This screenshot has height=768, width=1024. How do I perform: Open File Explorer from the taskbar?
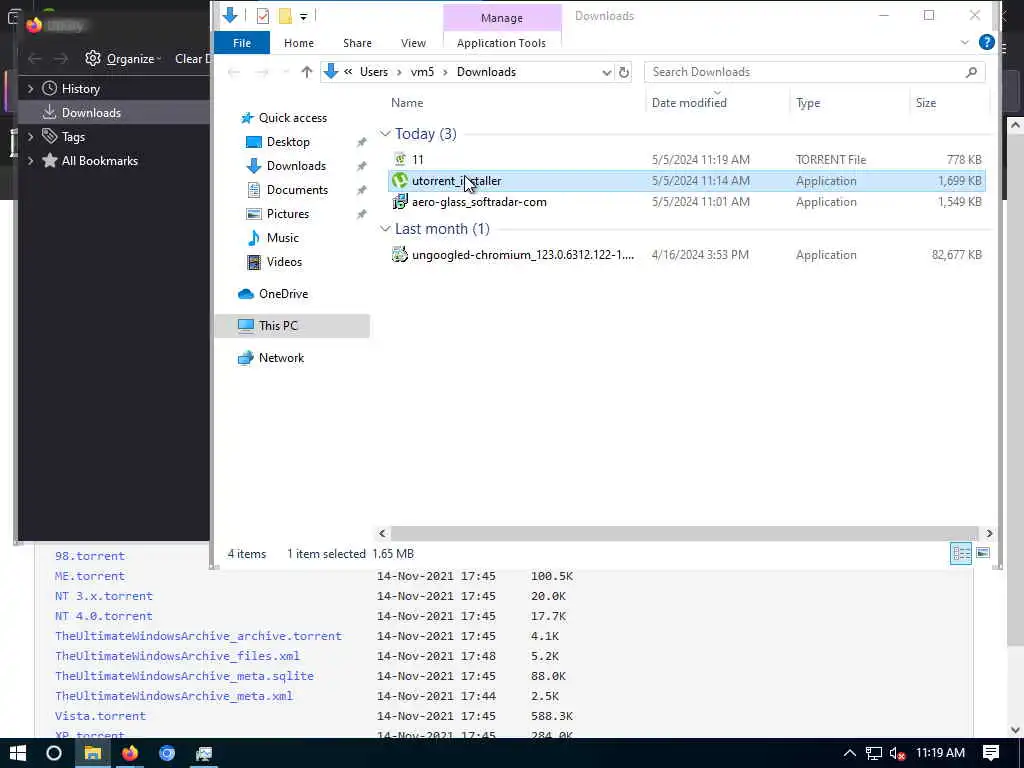click(x=92, y=753)
